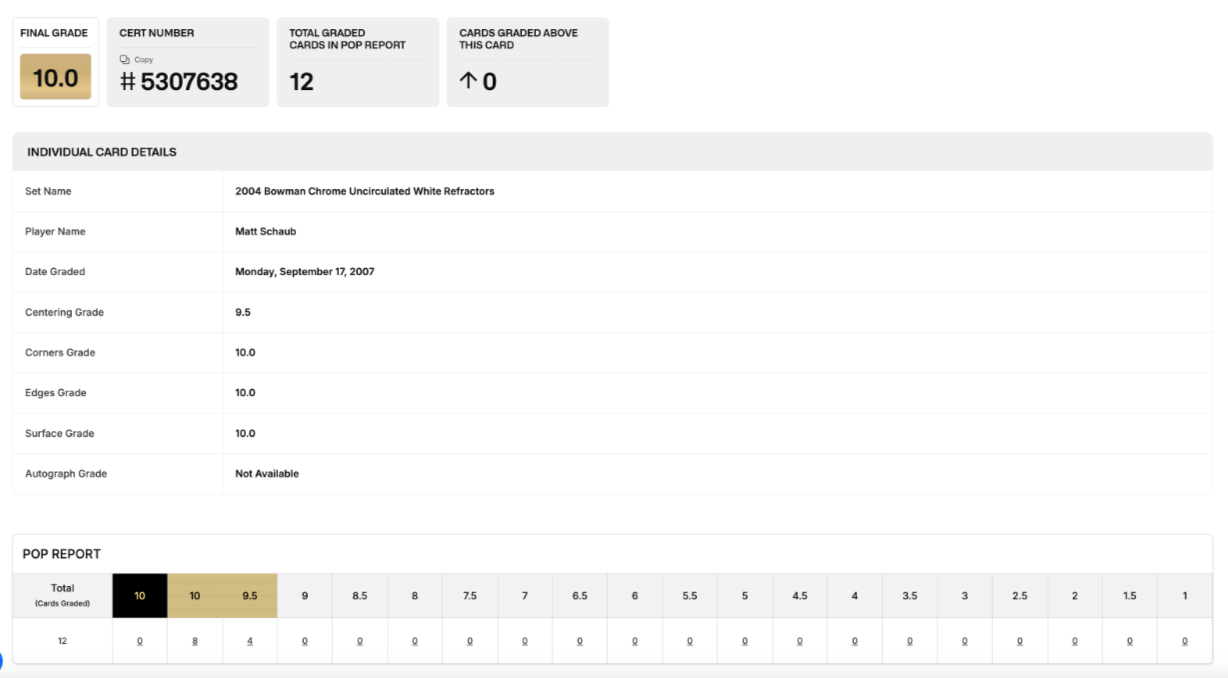This screenshot has width=1228, height=678.
Task: Open the count under grade 8.5
Action: pos(360,641)
